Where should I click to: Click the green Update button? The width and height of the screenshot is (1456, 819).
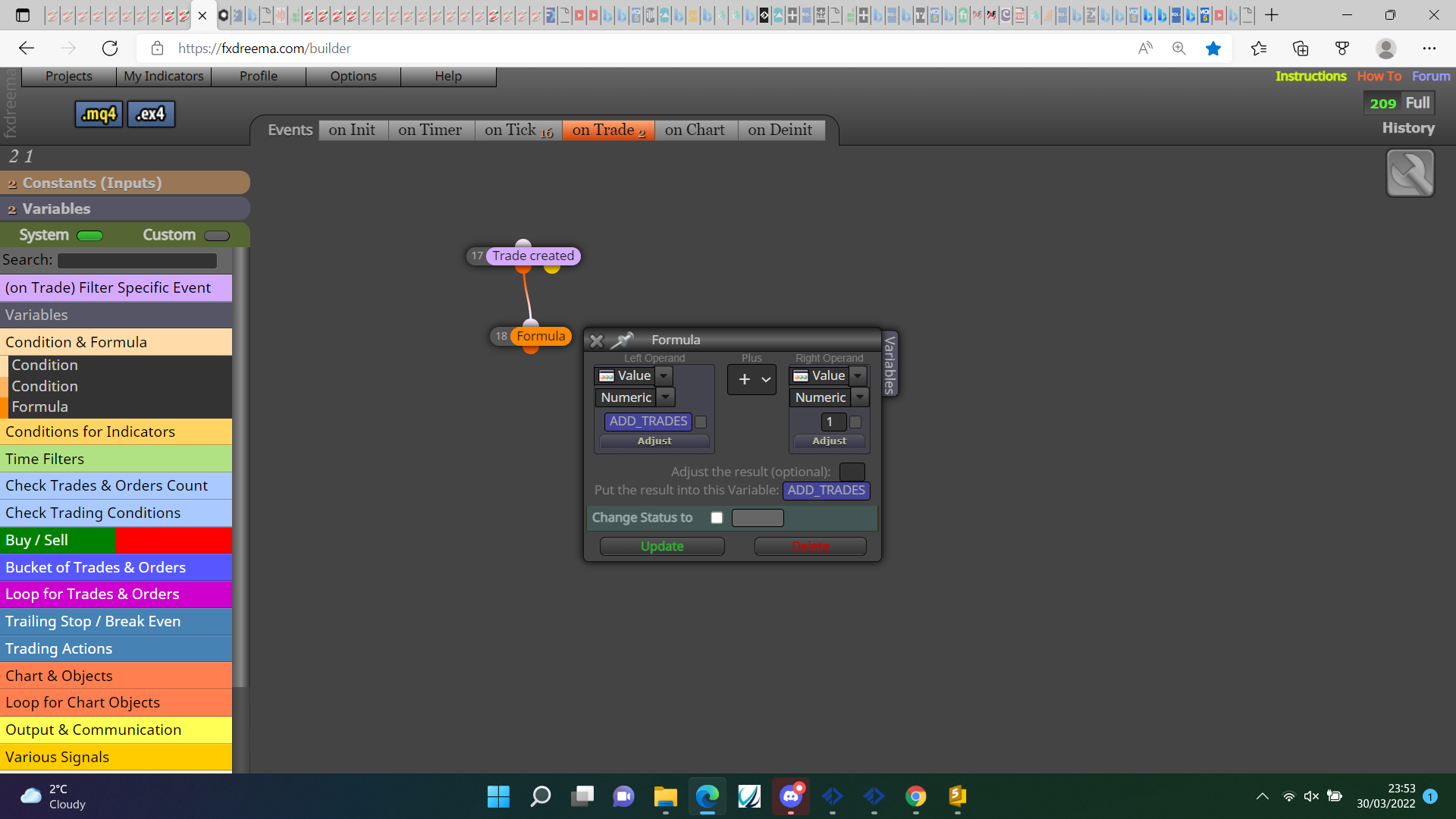662,546
